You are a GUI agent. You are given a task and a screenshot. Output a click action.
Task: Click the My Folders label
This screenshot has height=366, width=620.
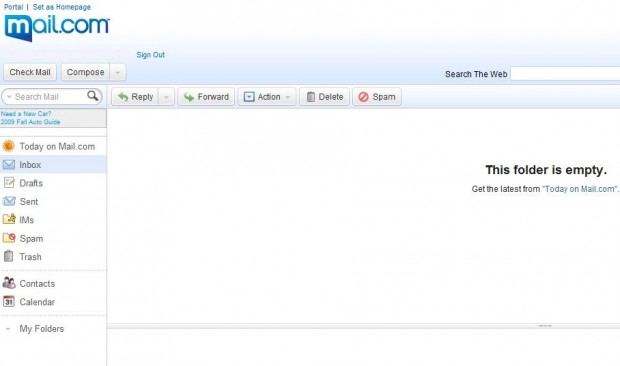click(42, 328)
